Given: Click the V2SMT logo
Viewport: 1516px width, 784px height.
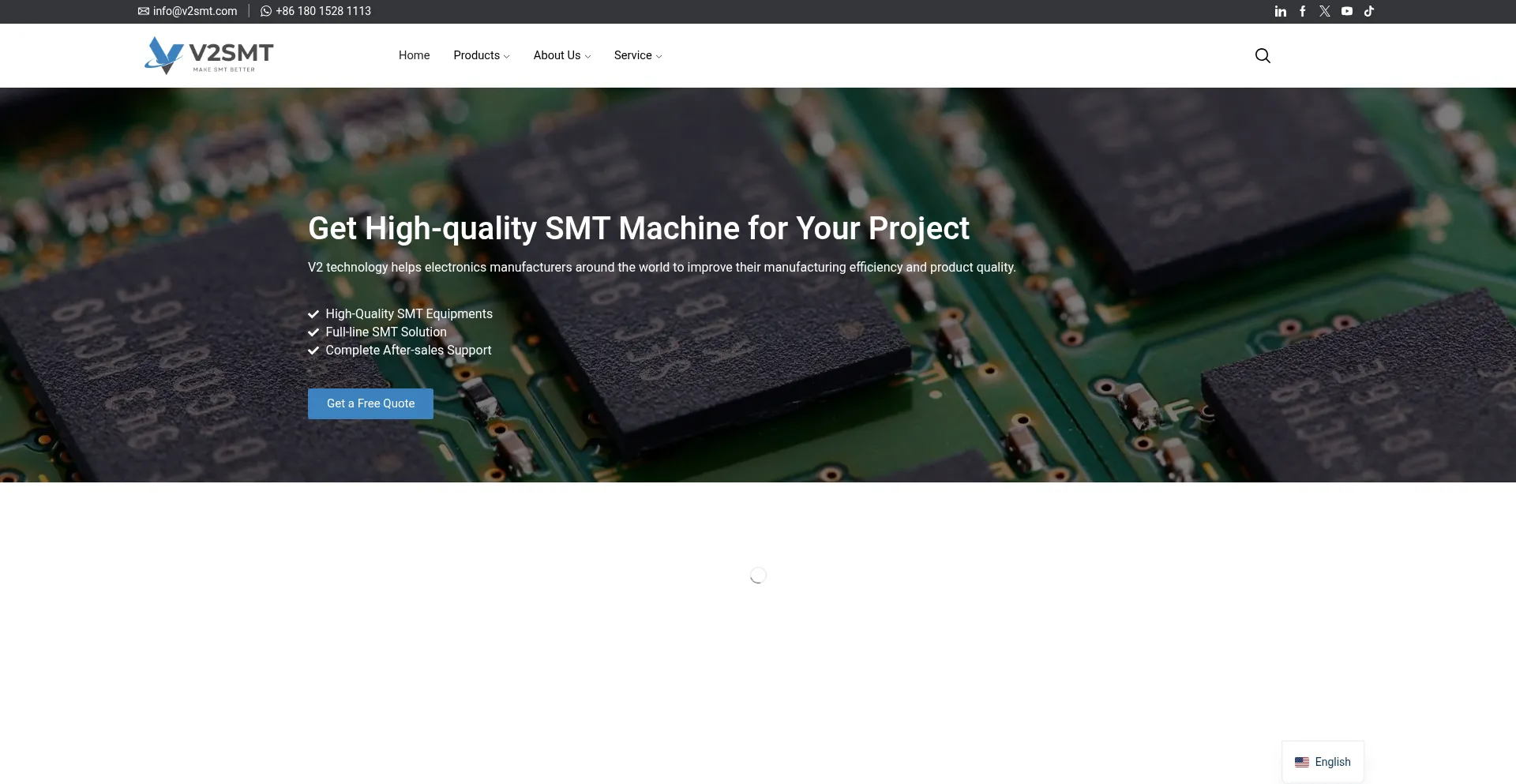Looking at the screenshot, I should [x=209, y=55].
